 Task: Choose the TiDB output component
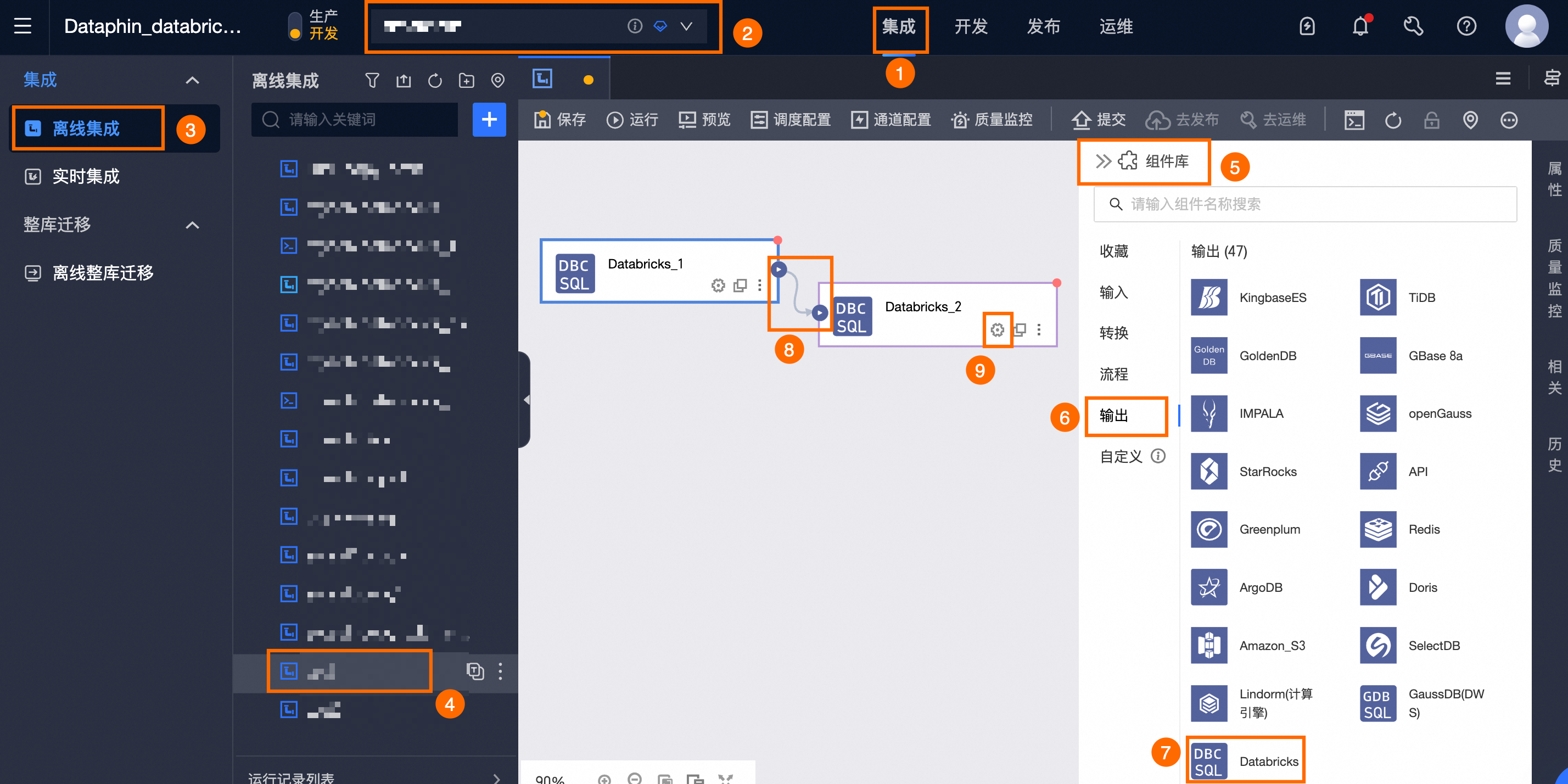tap(1398, 298)
